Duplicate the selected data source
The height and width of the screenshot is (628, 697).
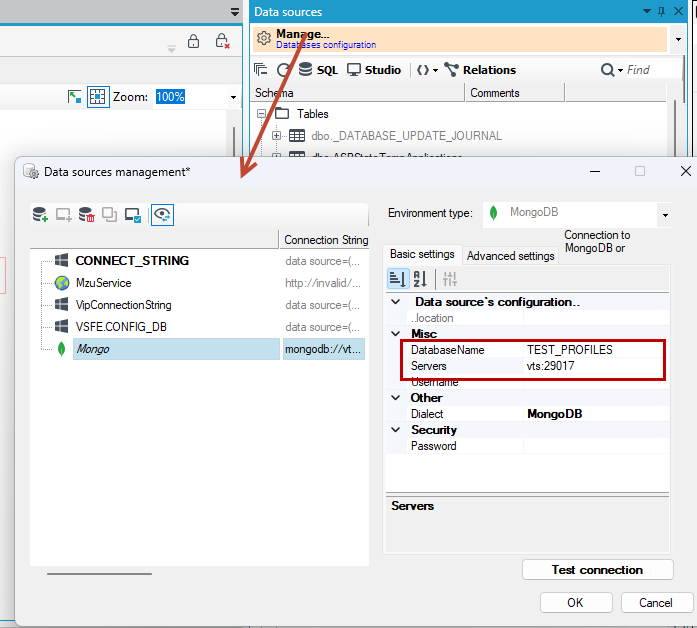(109, 215)
